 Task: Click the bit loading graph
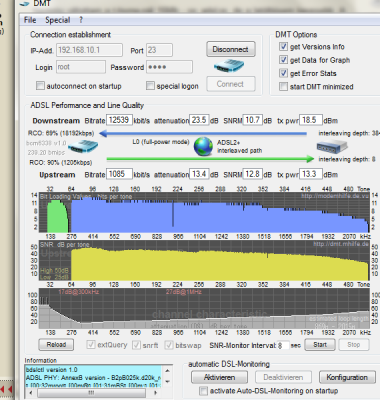click(x=204, y=212)
